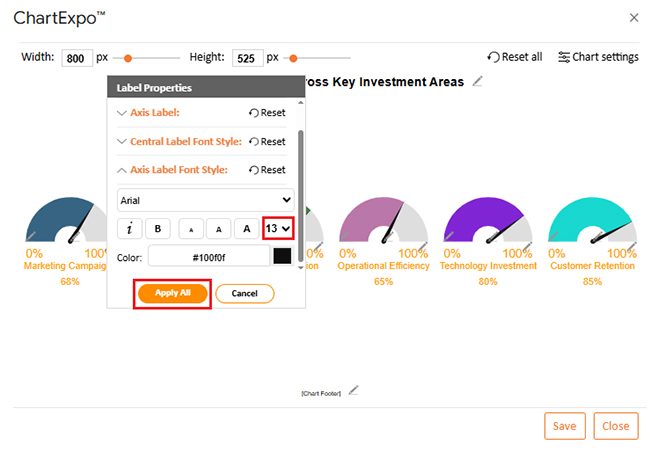650x459 pixels.
Task: Toggle bold text formatting
Action: (159, 229)
